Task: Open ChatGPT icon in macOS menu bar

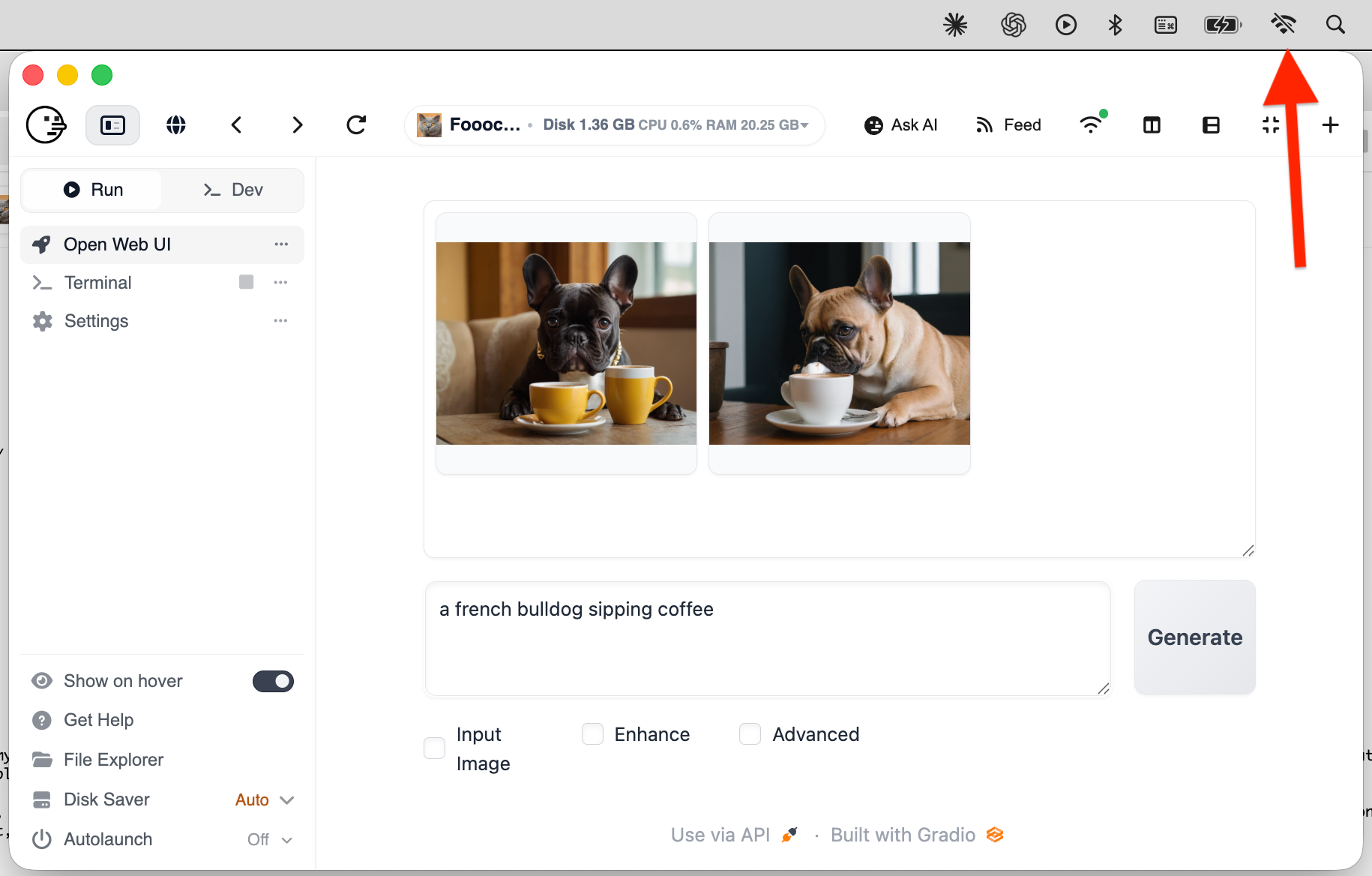Action: click(x=1013, y=25)
